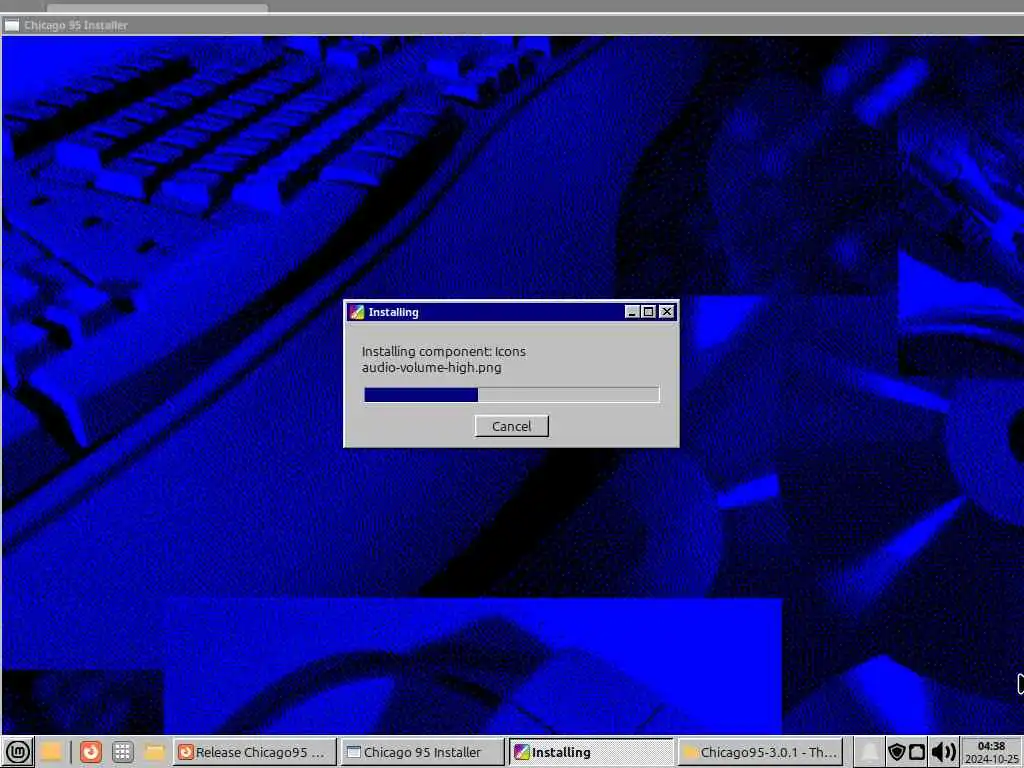Click the 'audio-volume-high.png' file name text
Screen dimensions: 1024x768
click(432, 368)
